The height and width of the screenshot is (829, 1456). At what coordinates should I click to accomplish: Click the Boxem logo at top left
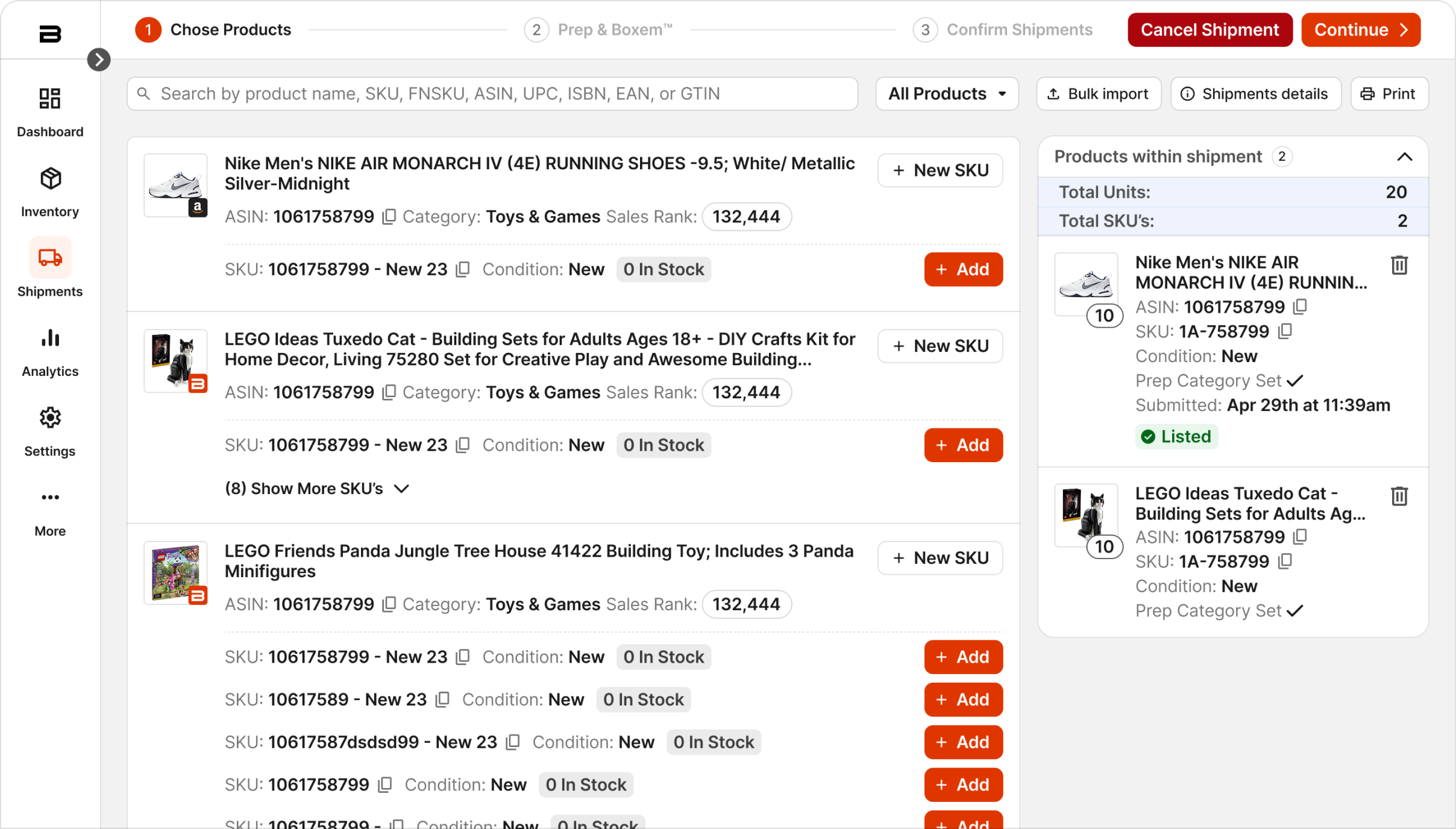[50, 34]
